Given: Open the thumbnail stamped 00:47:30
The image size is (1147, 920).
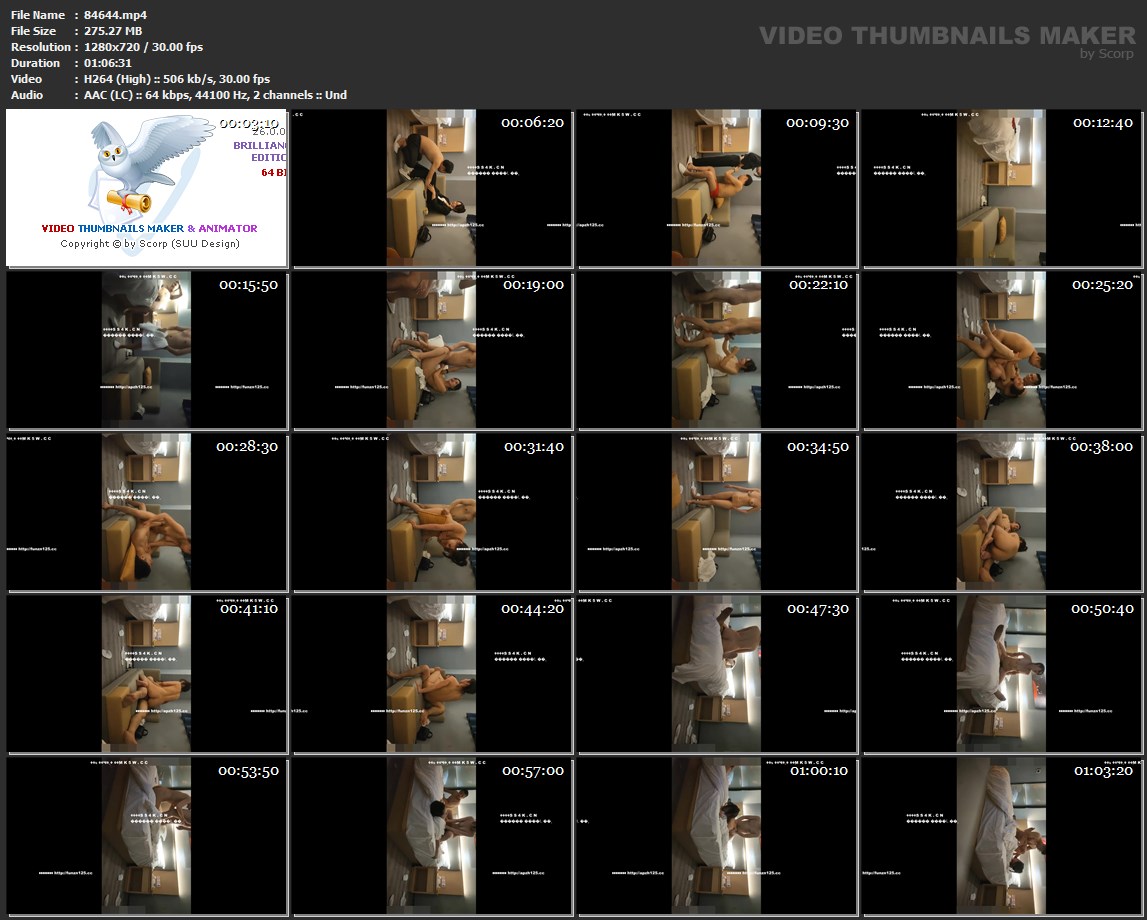Looking at the screenshot, I should [717, 674].
